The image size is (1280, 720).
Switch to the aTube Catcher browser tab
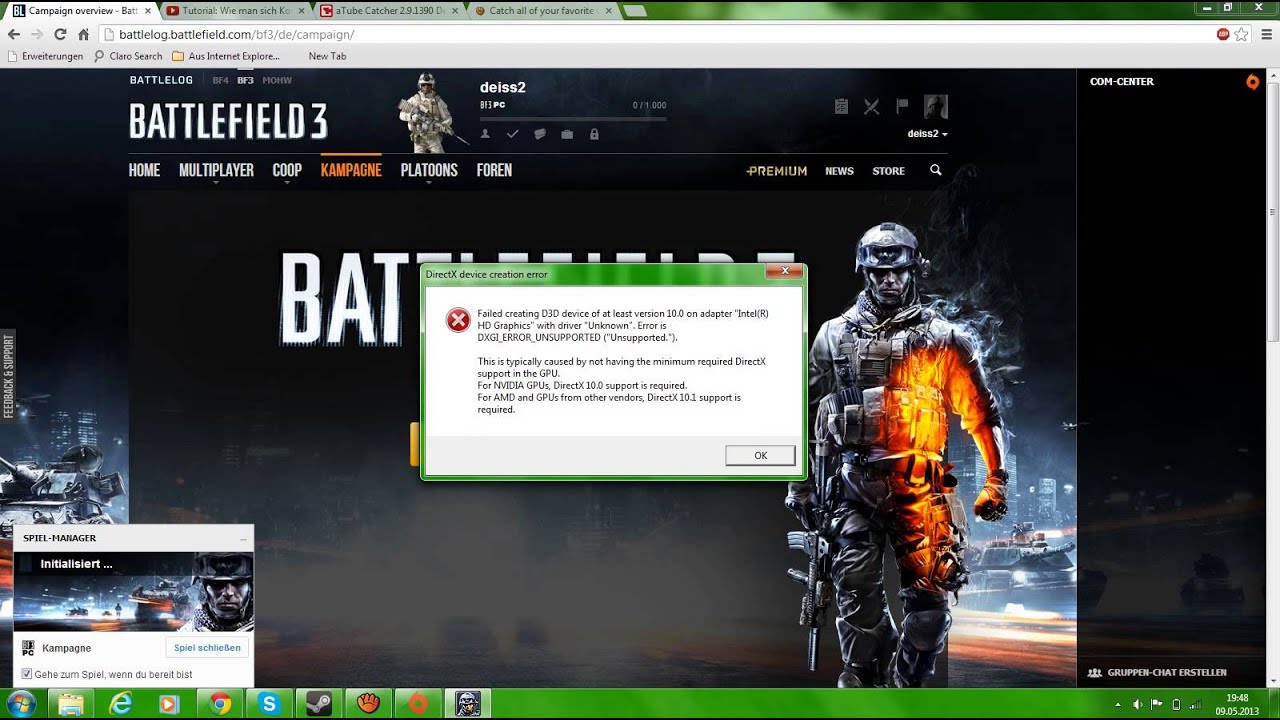point(390,11)
